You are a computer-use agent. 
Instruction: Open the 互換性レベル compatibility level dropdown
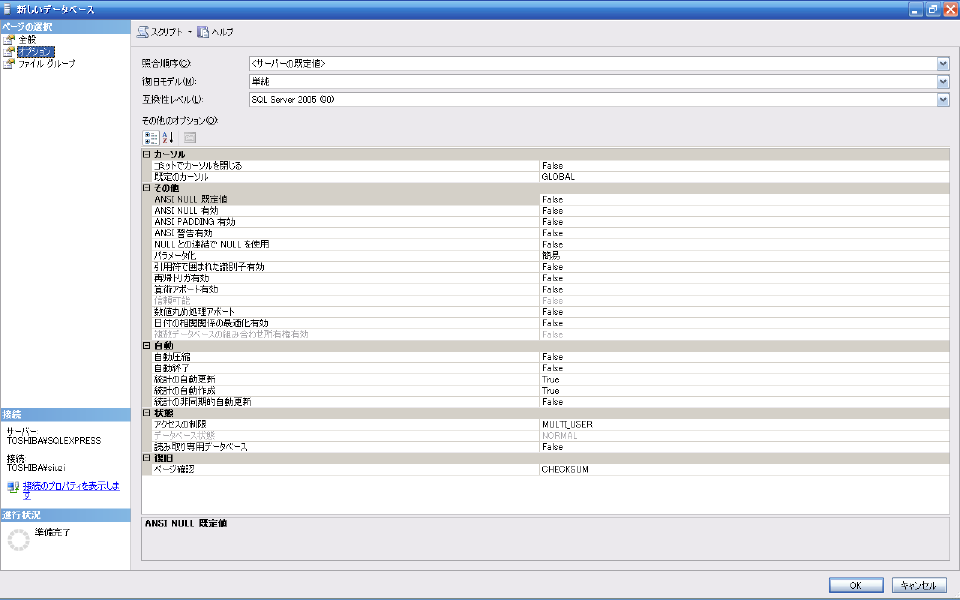[x=943, y=99]
